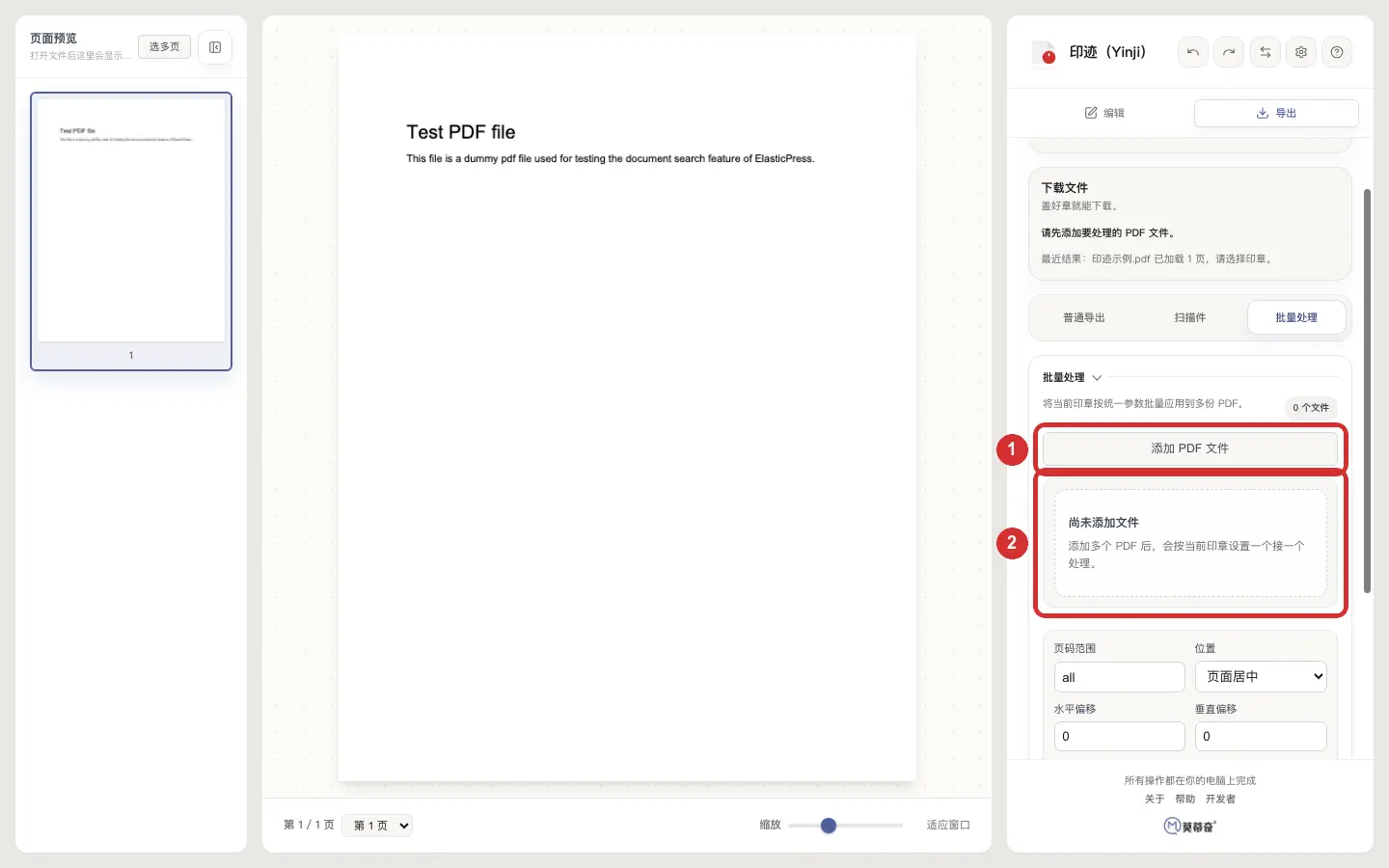Click the 缩放 zoom slider handle

[x=829, y=826]
